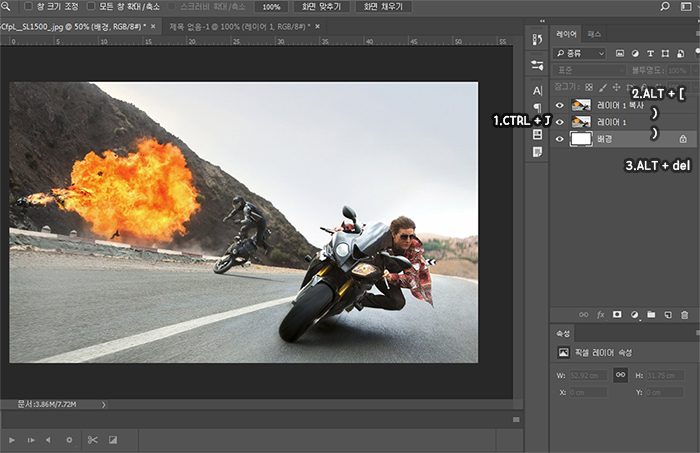Filter layers by smart objects icon
700x453 pixels.
point(680,54)
